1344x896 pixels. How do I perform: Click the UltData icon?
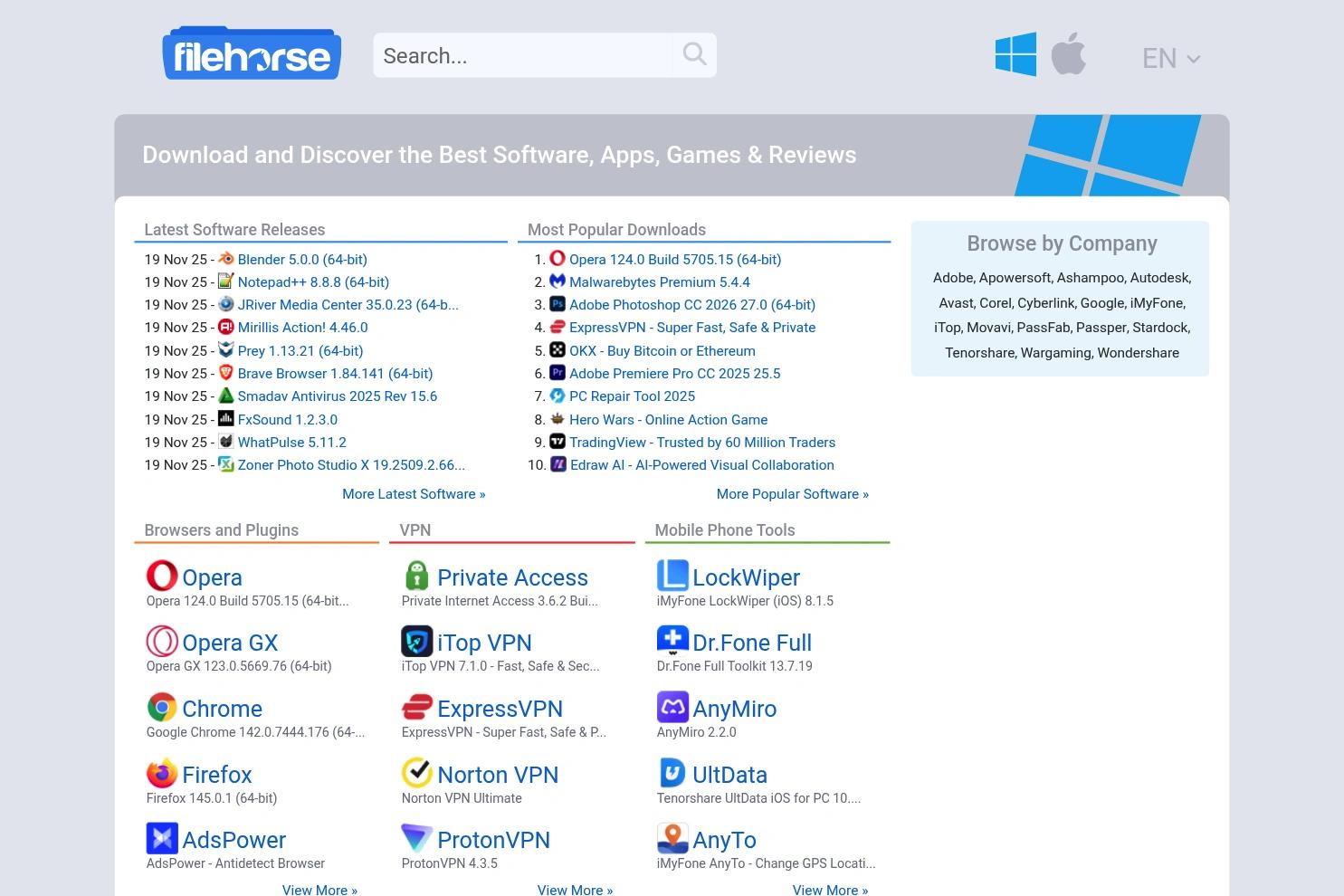(x=672, y=773)
